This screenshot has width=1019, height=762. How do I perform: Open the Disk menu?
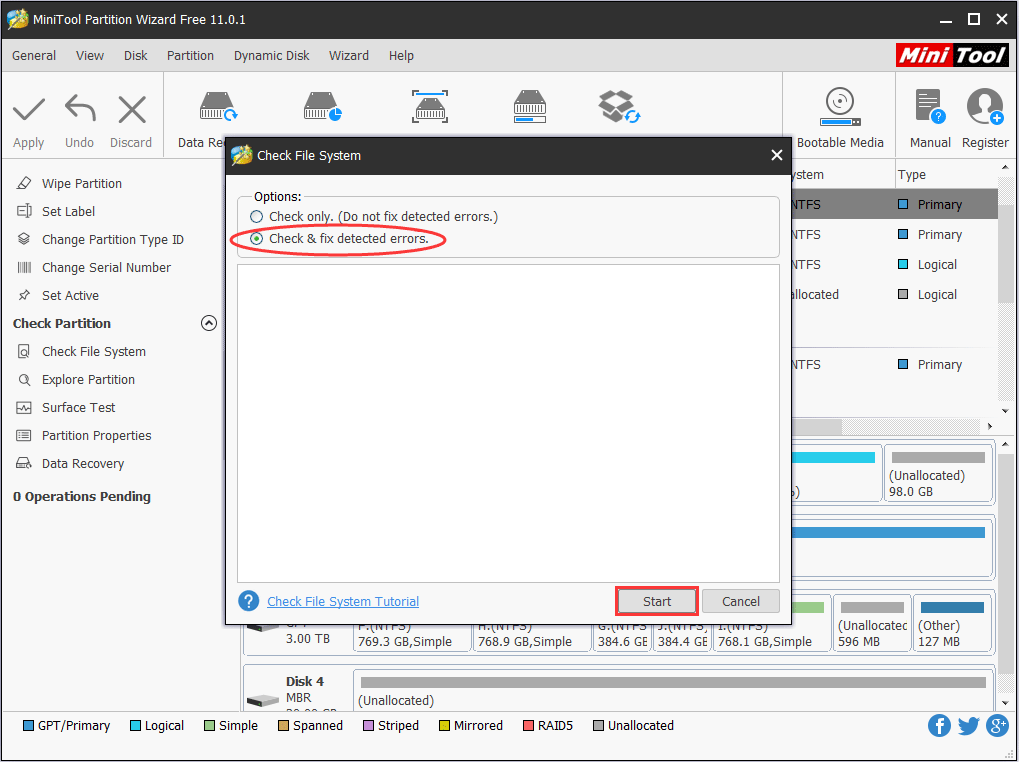(x=136, y=56)
